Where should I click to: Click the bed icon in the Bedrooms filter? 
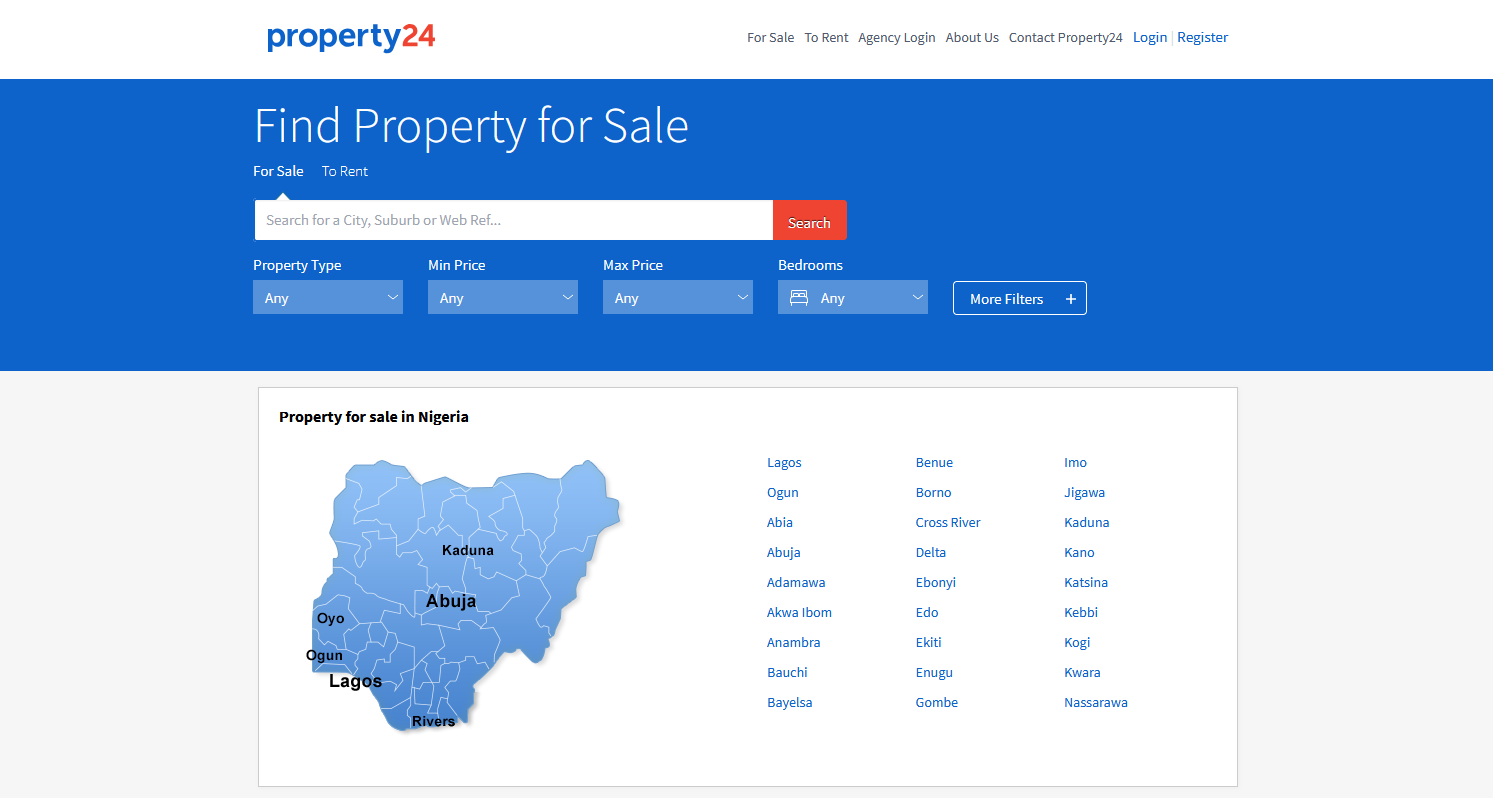pyautogui.click(x=797, y=296)
